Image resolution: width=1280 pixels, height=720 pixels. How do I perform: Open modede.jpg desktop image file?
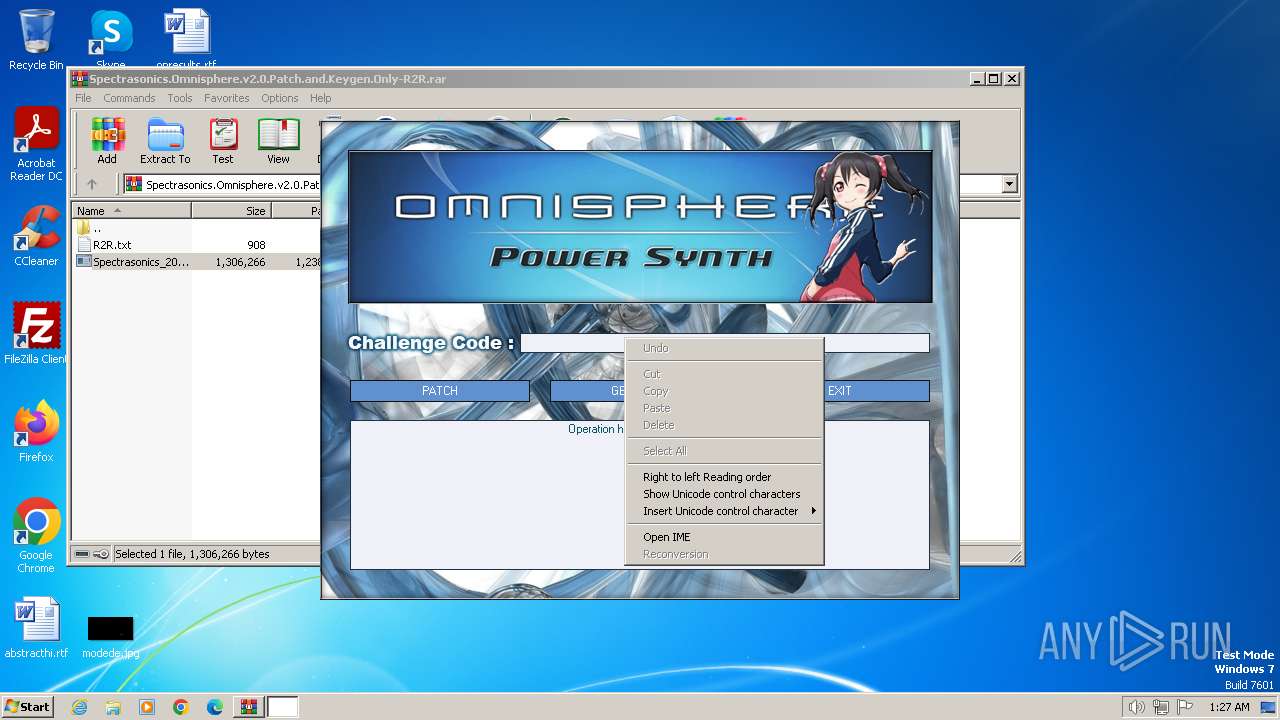110,636
